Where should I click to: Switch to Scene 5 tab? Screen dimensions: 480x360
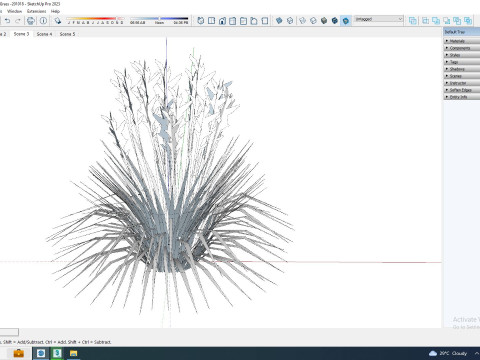click(67, 34)
